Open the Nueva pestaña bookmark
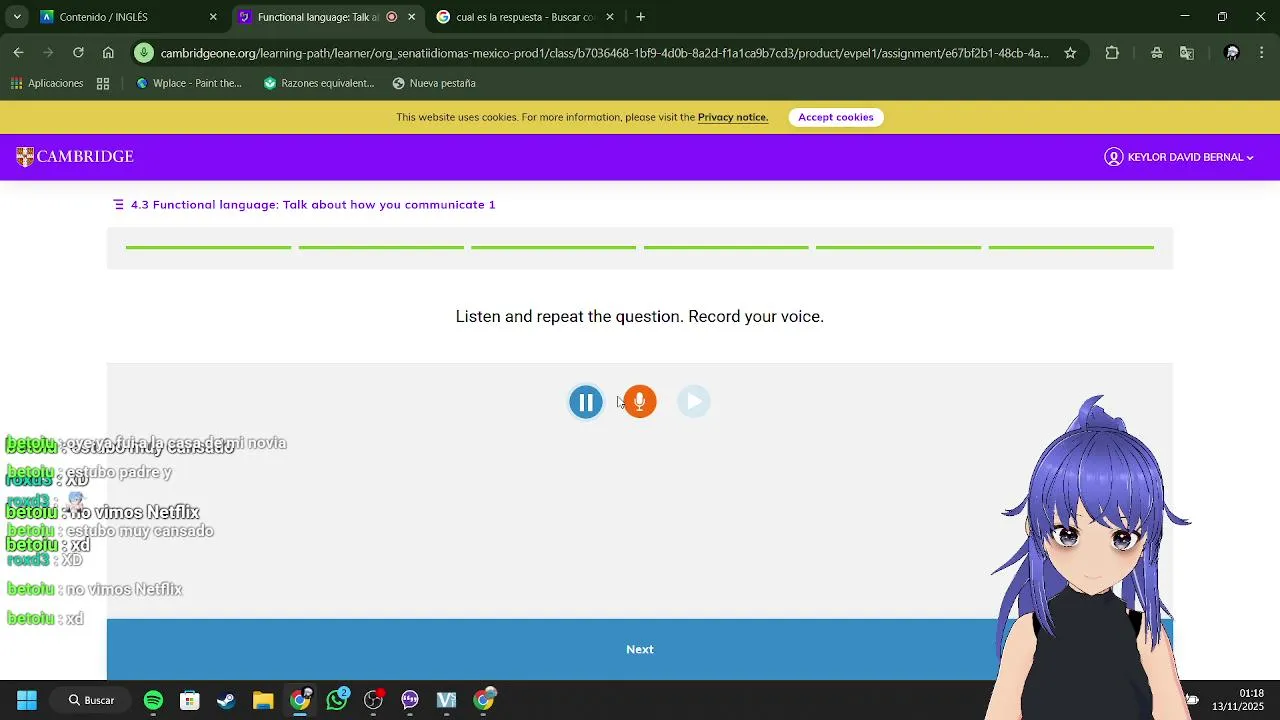Image resolution: width=1280 pixels, height=720 pixels. coord(434,83)
